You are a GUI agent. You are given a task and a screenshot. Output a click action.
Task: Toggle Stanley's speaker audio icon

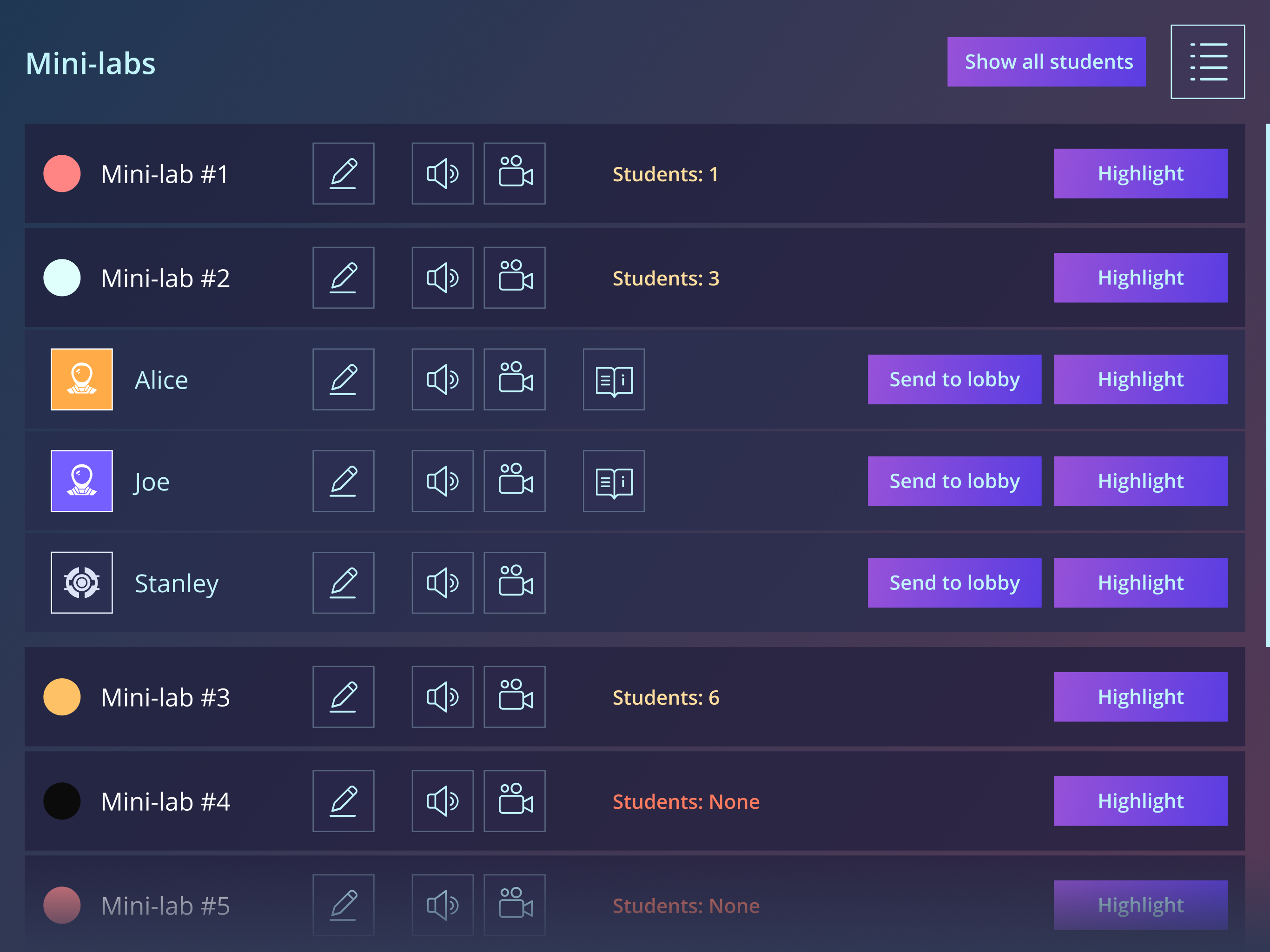click(x=442, y=583)
